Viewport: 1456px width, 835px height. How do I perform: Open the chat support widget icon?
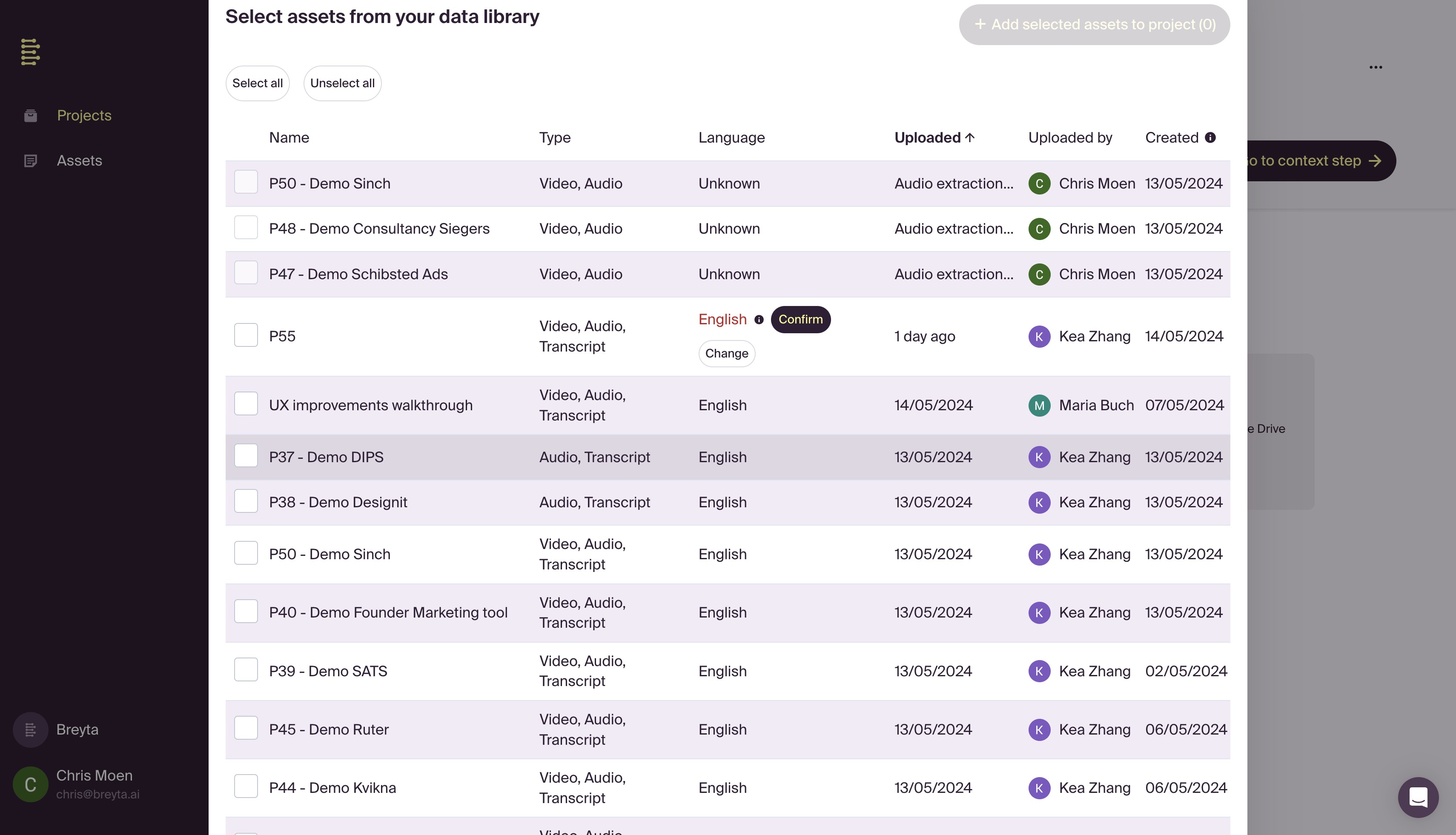1418,797
